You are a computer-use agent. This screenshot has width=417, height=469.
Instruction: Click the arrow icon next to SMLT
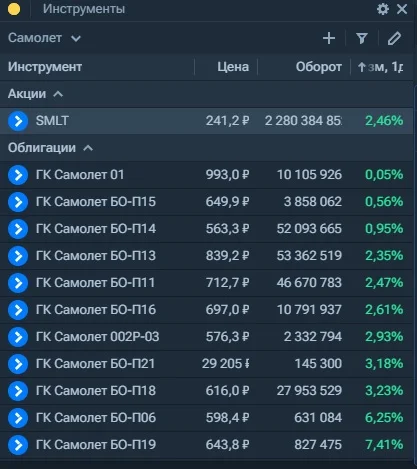tap(18, 121)
